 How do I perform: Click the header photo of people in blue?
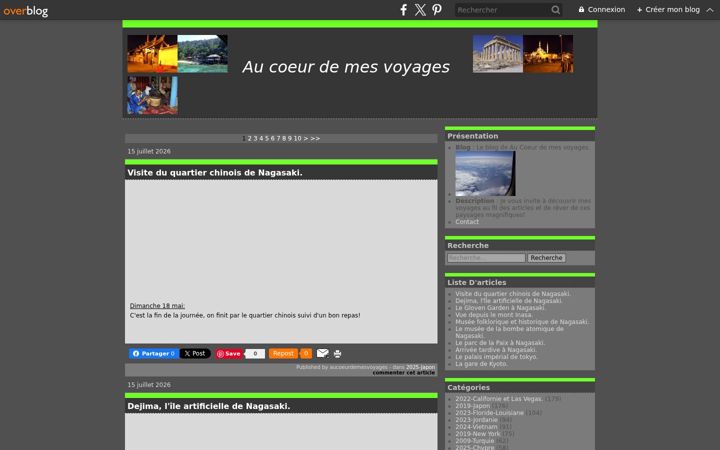point(152,95)
